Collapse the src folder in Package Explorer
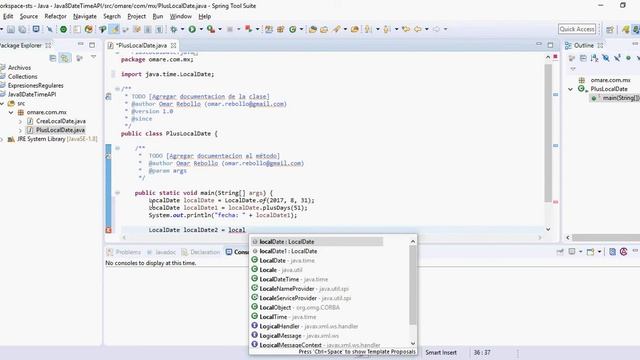This screenshot has height=360, width=640. click(x=2, y=104)
